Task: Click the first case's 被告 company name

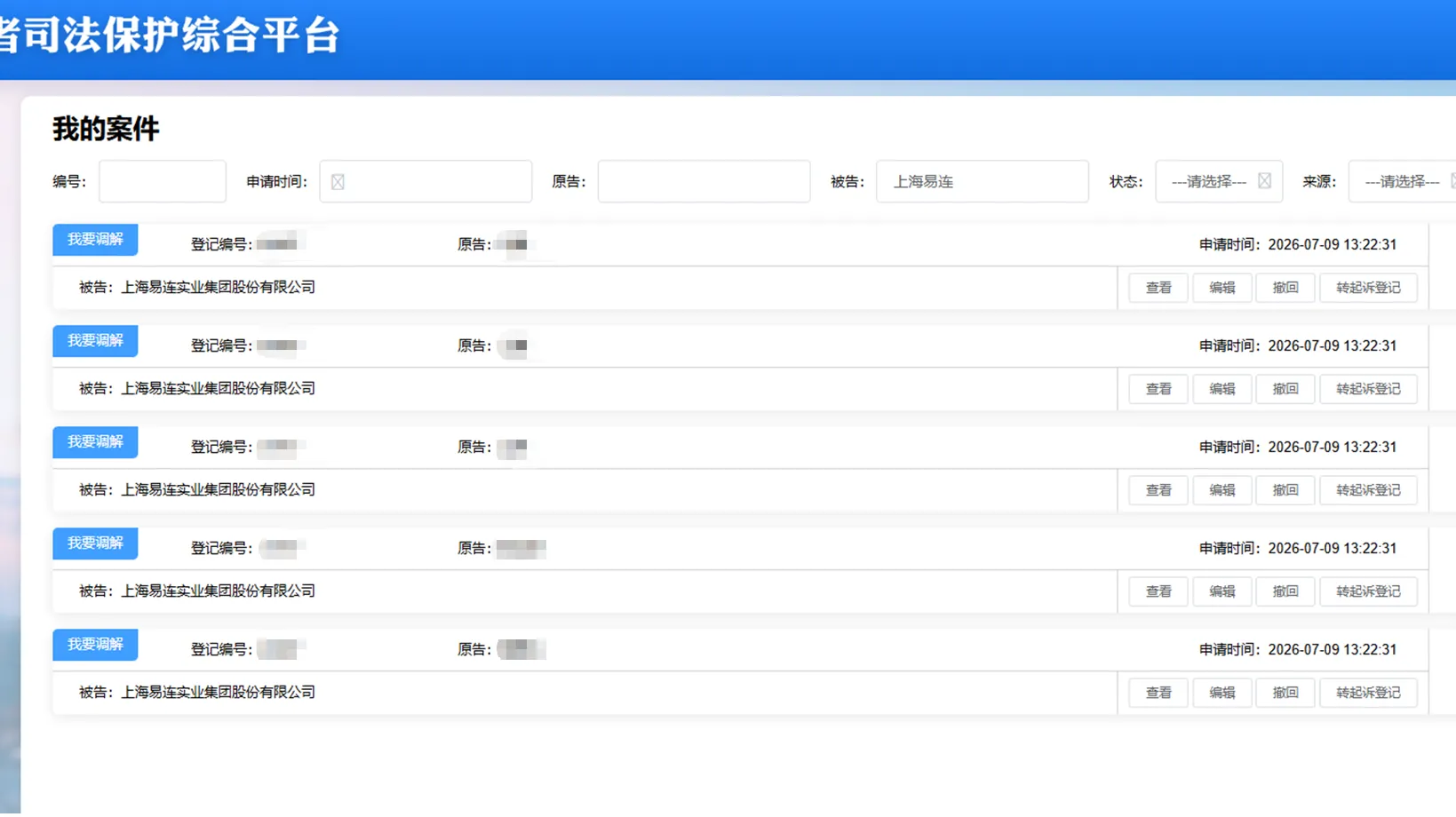Action: click(x=218, y=288)
